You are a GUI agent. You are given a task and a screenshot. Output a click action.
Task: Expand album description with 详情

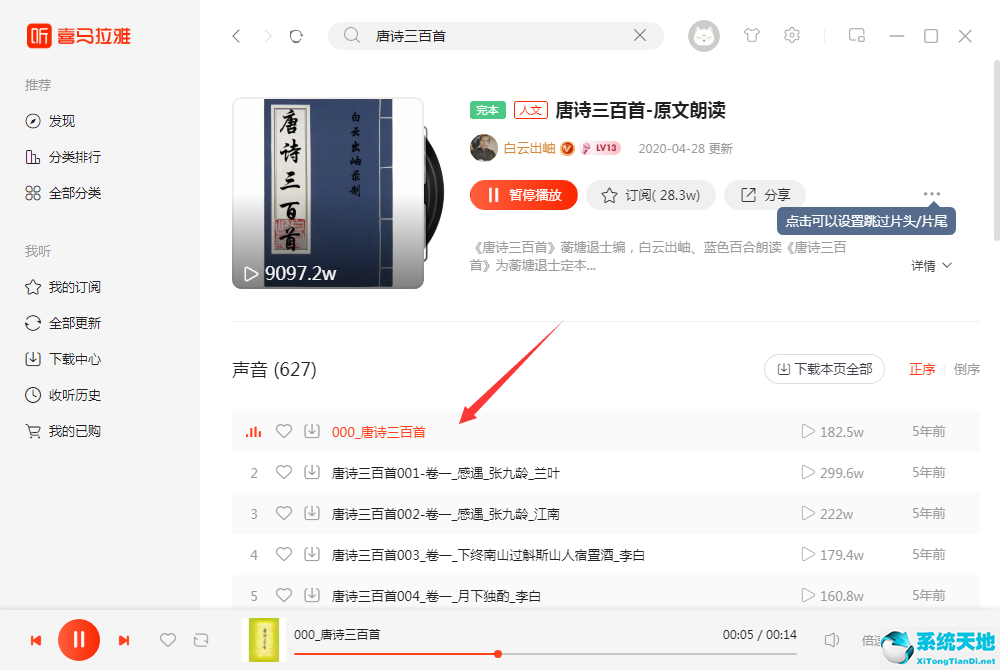click(x=931, y=266)
